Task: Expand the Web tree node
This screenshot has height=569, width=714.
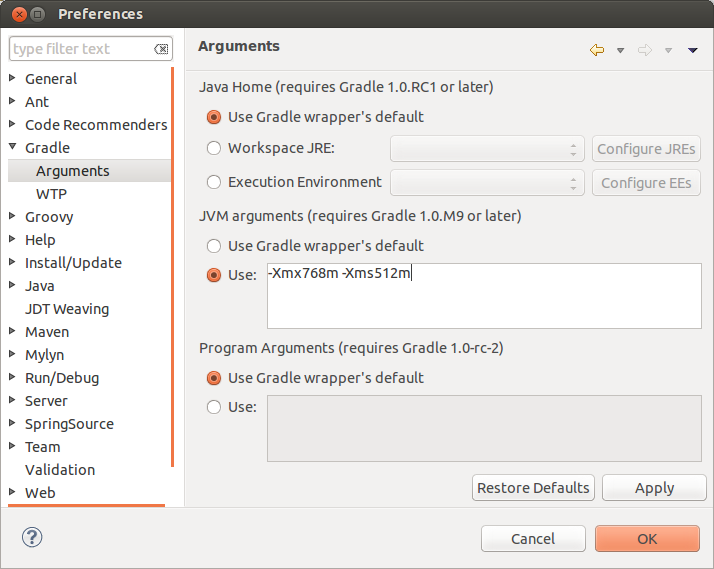Action: click(12, 492)
